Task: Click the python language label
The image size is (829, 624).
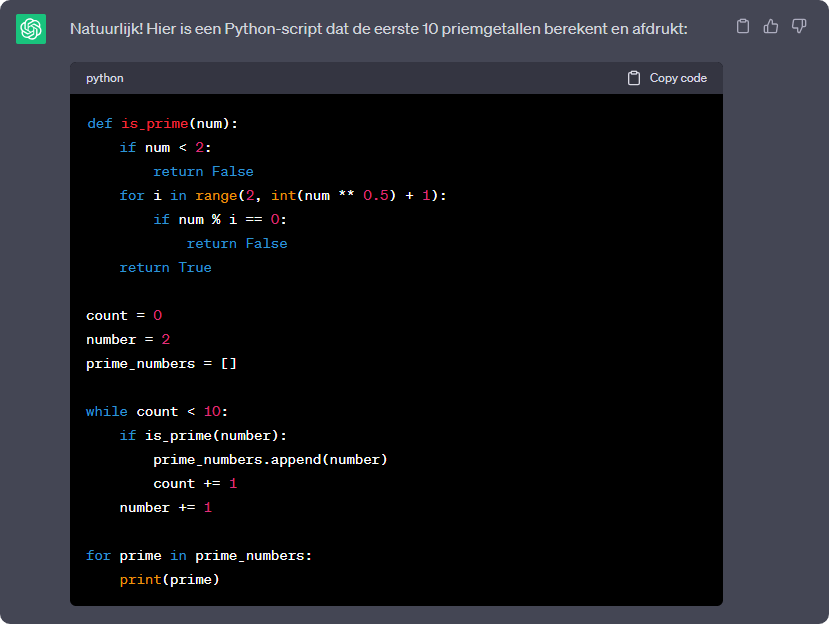Action: [105, 78]
